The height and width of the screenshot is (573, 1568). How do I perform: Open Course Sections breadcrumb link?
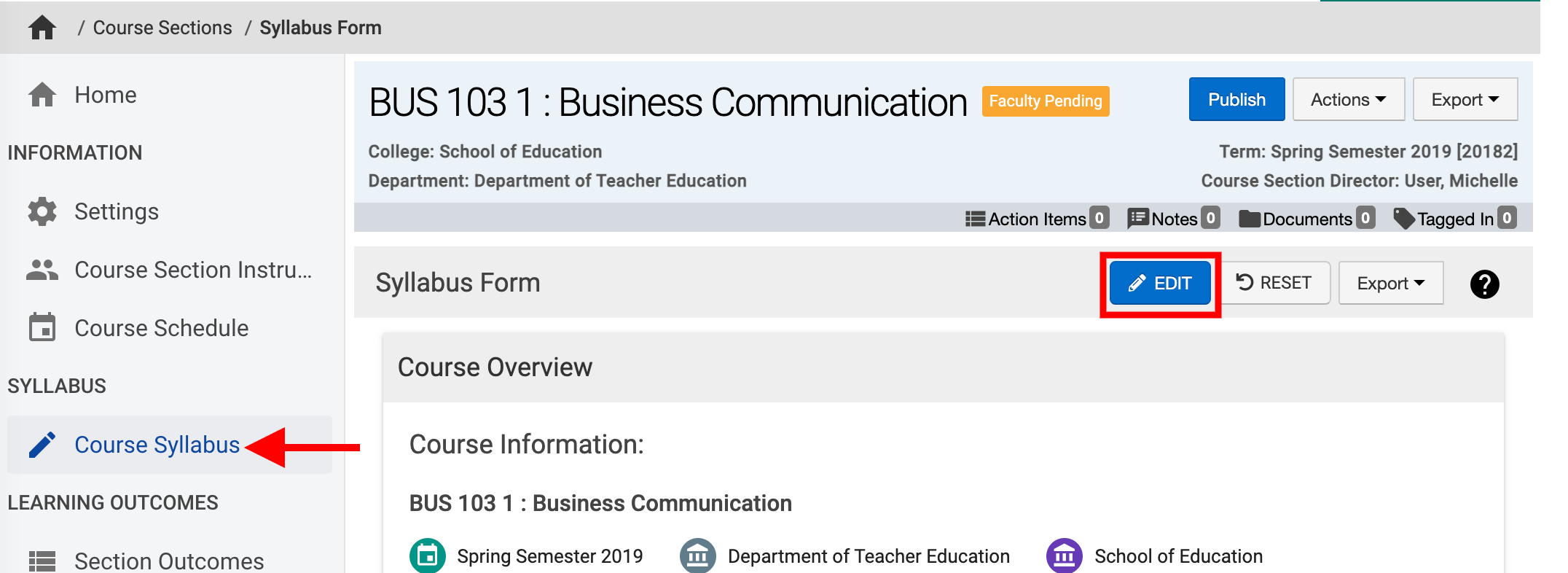tap(162, 28)
